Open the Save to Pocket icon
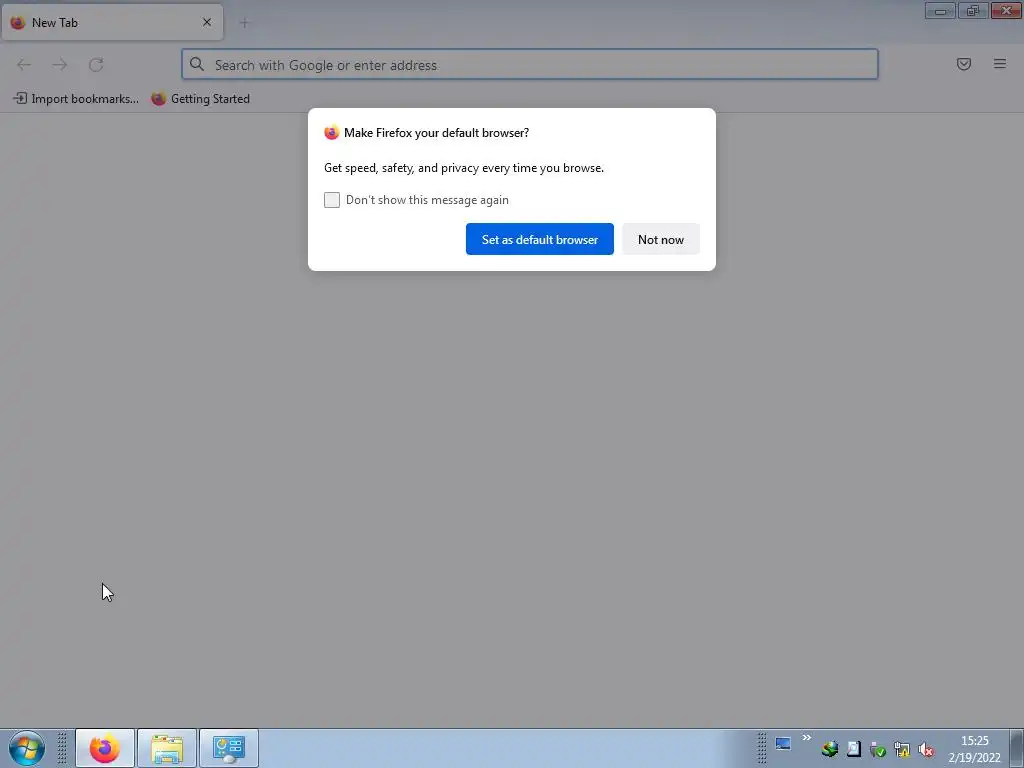Screen dimensions: 1024x768 963,64
